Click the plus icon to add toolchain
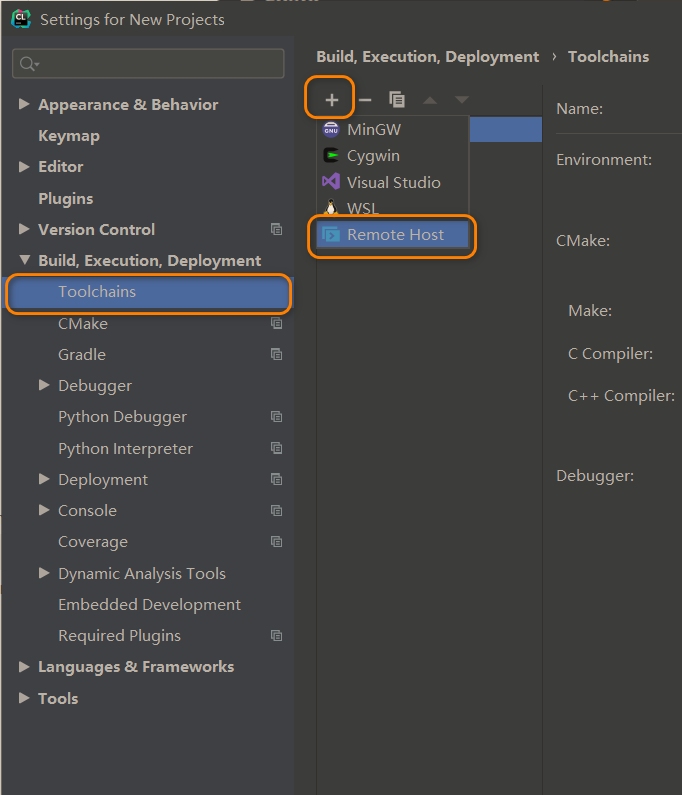The width and height of the screenshot is (682, 795). [x=332, y=100]
